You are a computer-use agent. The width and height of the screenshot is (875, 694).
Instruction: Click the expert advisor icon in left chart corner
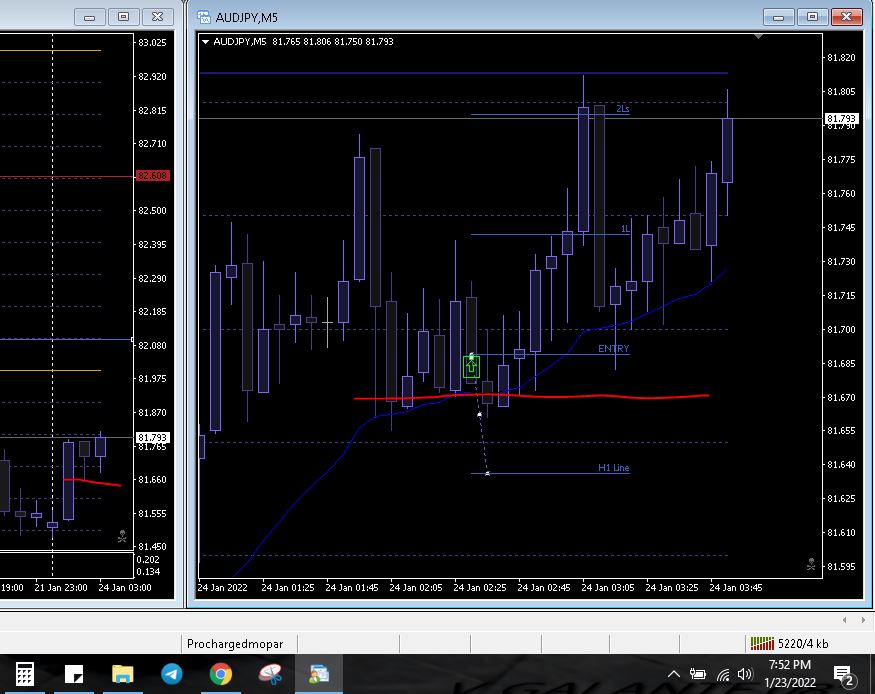coord(122,537)
